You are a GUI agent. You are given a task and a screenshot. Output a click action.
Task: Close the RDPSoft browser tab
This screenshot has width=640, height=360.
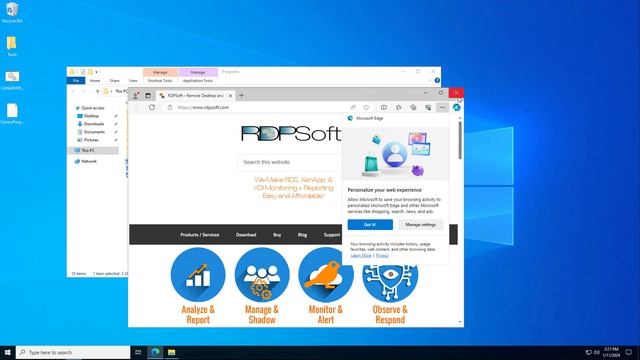pyautogui.click(x=230, y=96)
